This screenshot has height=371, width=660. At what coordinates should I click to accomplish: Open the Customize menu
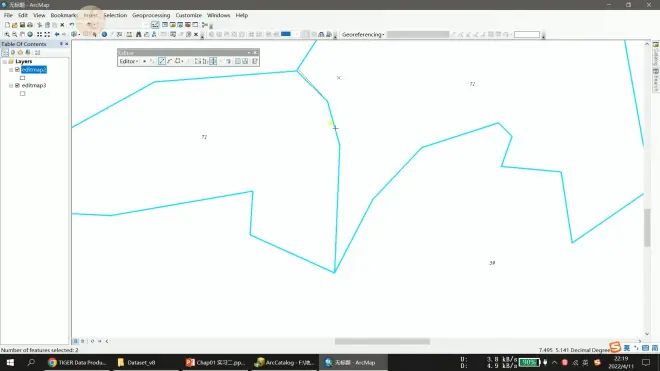(189, 15)
